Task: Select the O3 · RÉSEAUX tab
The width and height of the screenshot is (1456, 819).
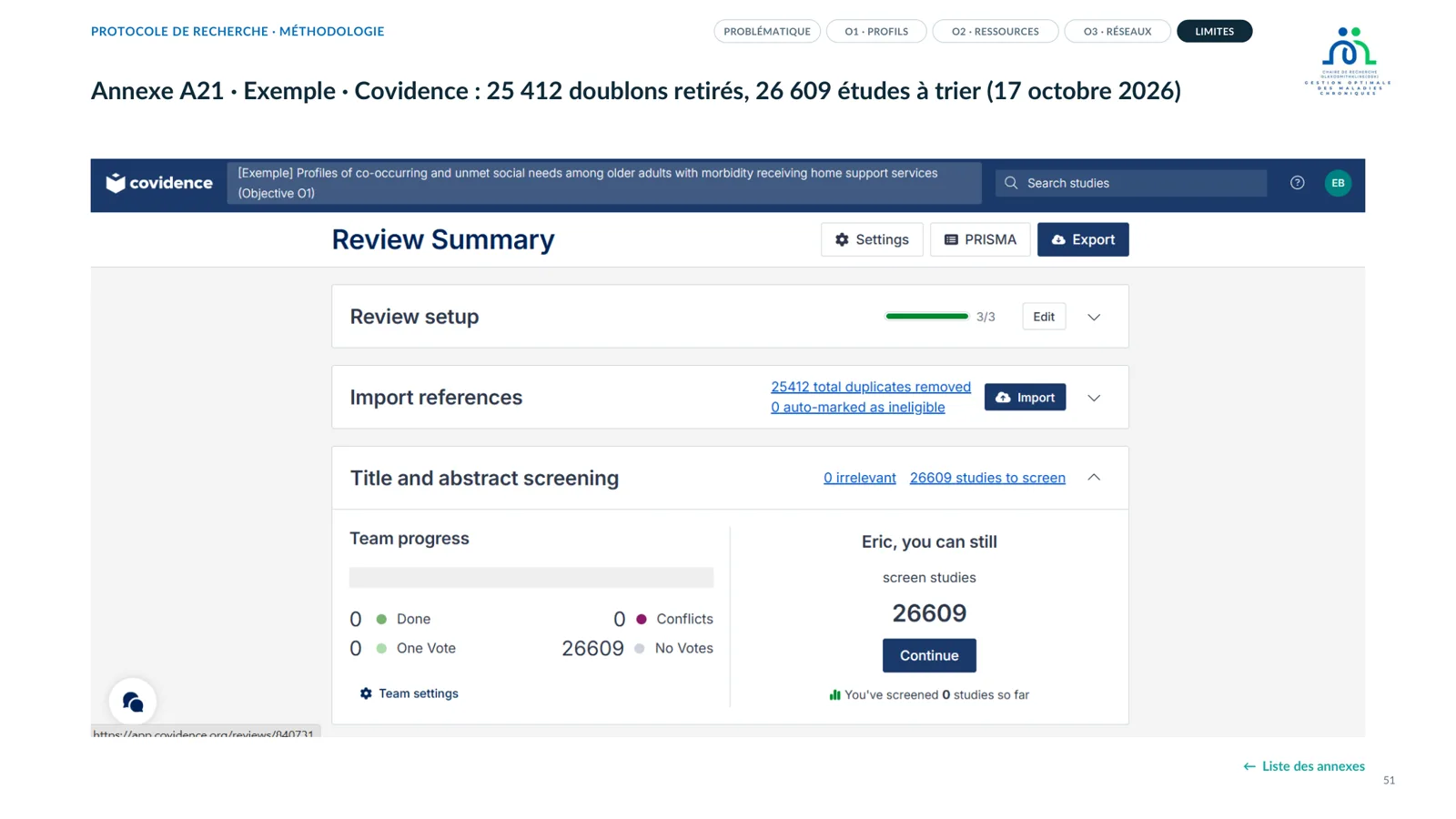Action: point(1117,31)
